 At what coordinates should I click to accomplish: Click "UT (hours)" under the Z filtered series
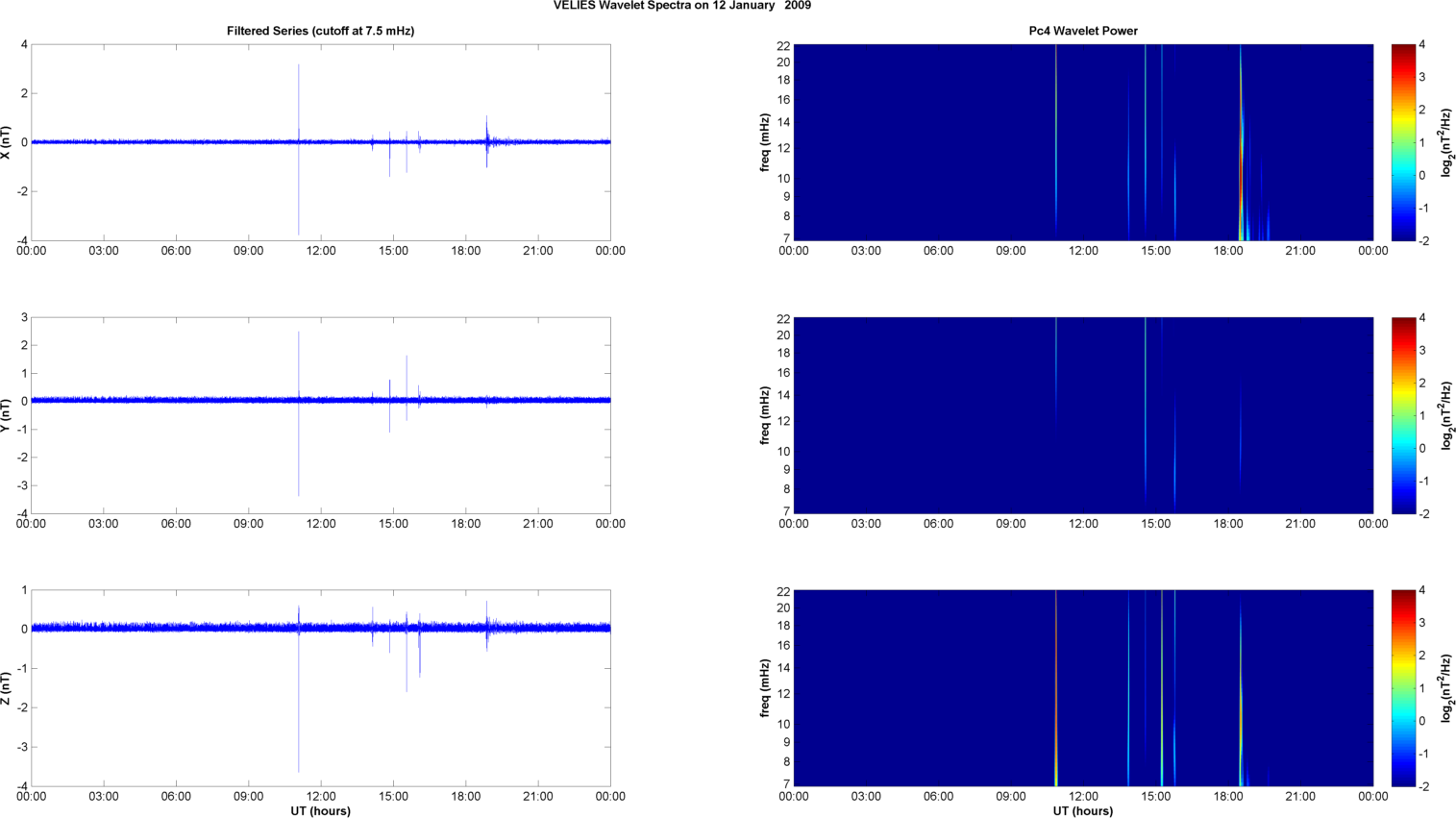[x=321, y=811]
